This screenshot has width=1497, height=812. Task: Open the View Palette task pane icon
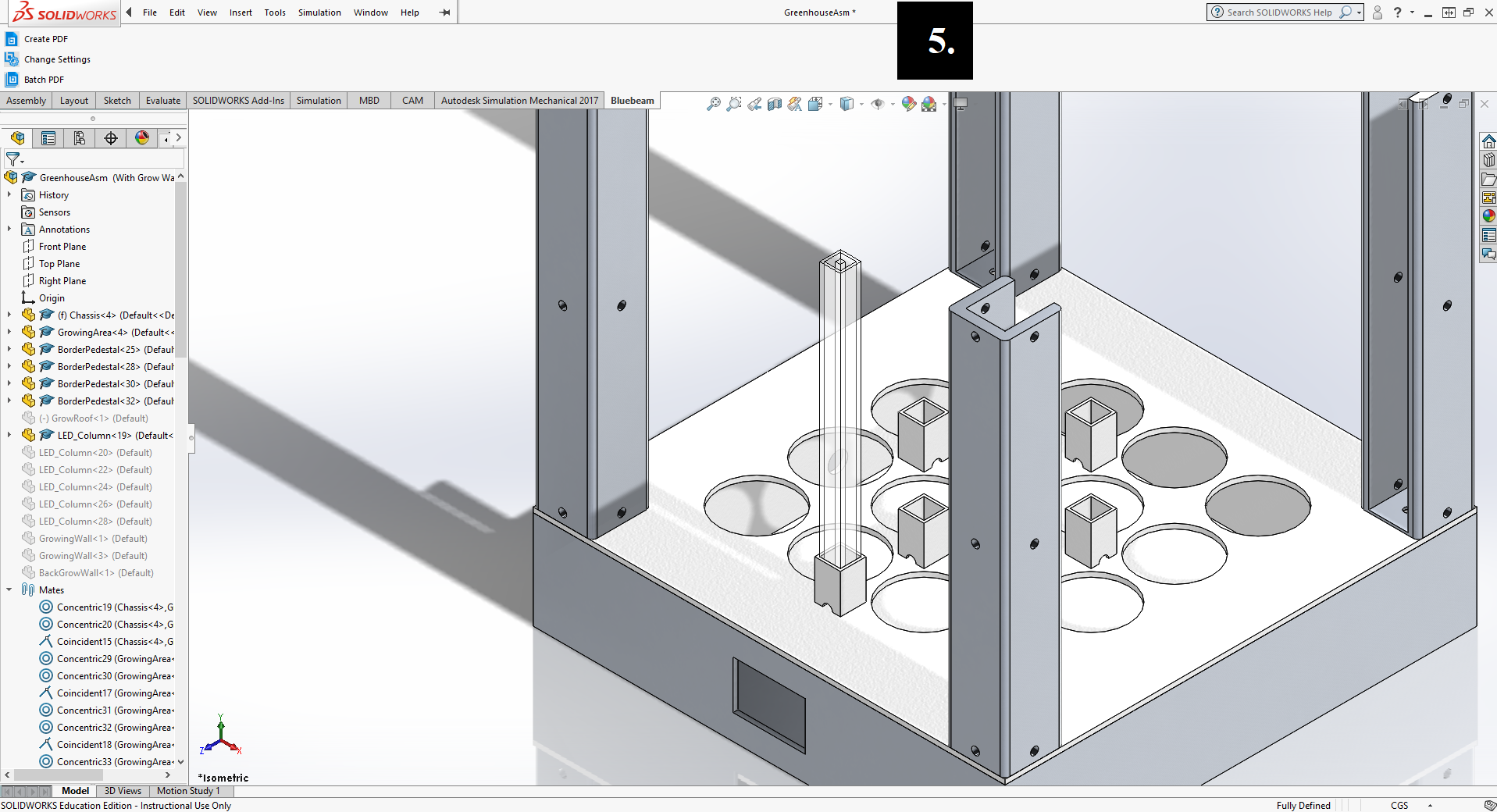click(1489, 198)
